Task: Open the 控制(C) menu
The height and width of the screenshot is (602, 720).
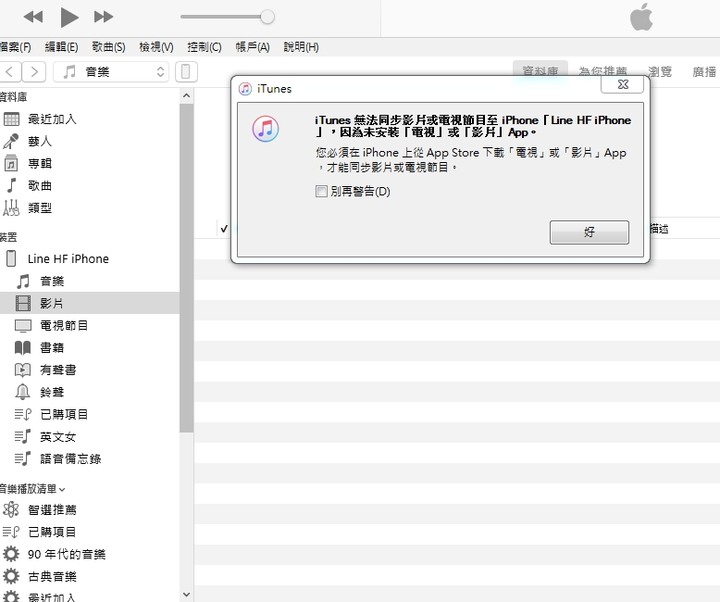Action: tap(204, 47)
